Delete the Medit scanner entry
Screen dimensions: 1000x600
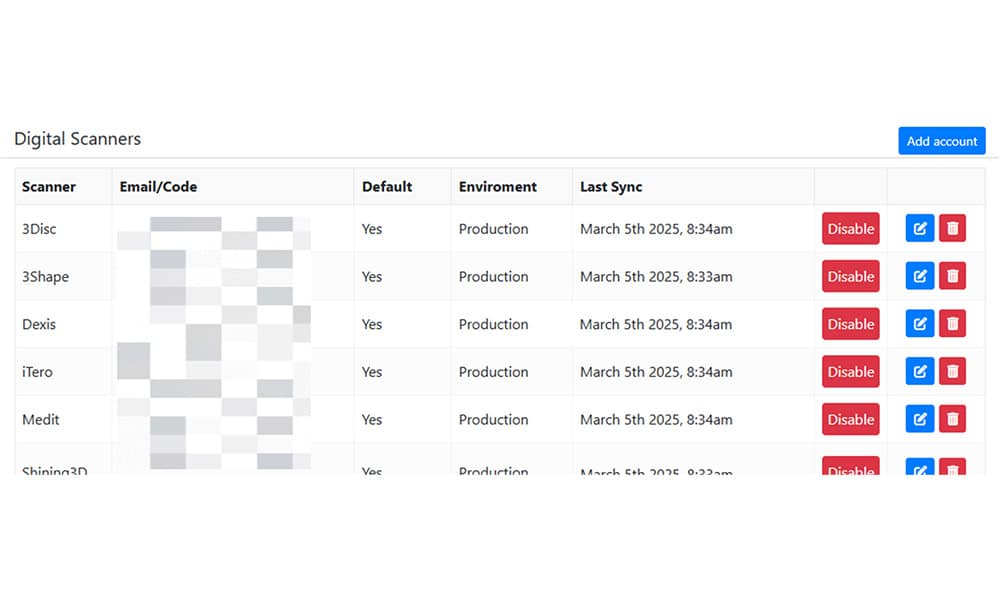tap(952, 420)
